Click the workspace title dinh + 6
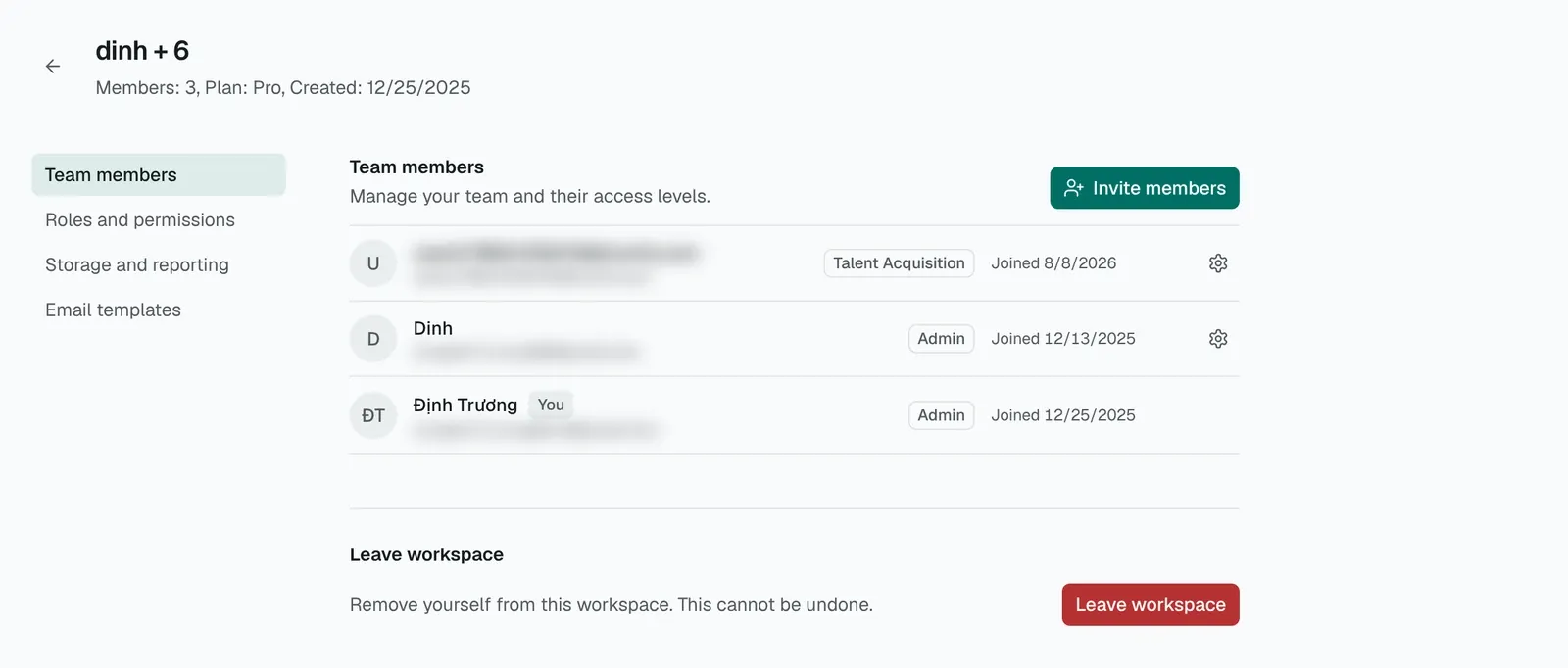The width and height of the screenshot is (1568, 668). [142, 51]
